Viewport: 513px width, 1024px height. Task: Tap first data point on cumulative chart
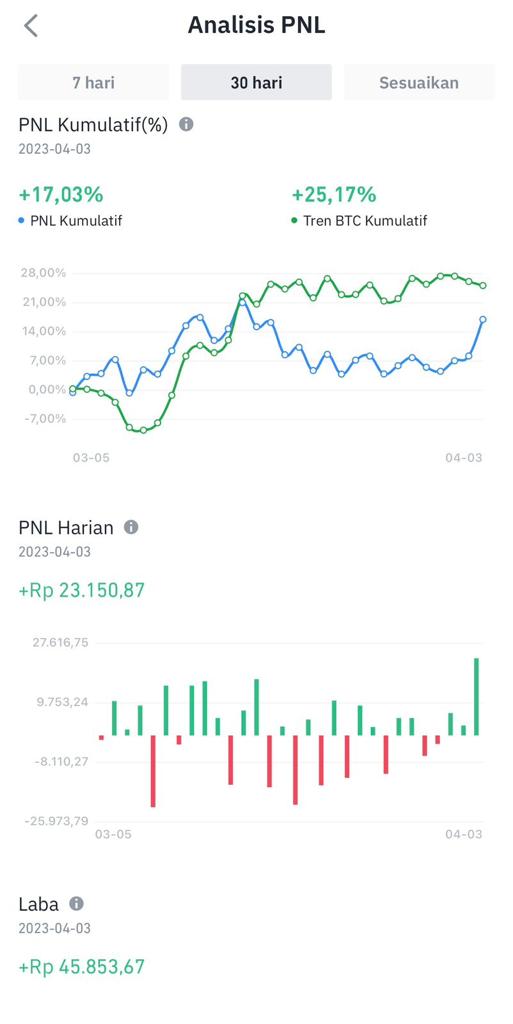pos(72,391)
